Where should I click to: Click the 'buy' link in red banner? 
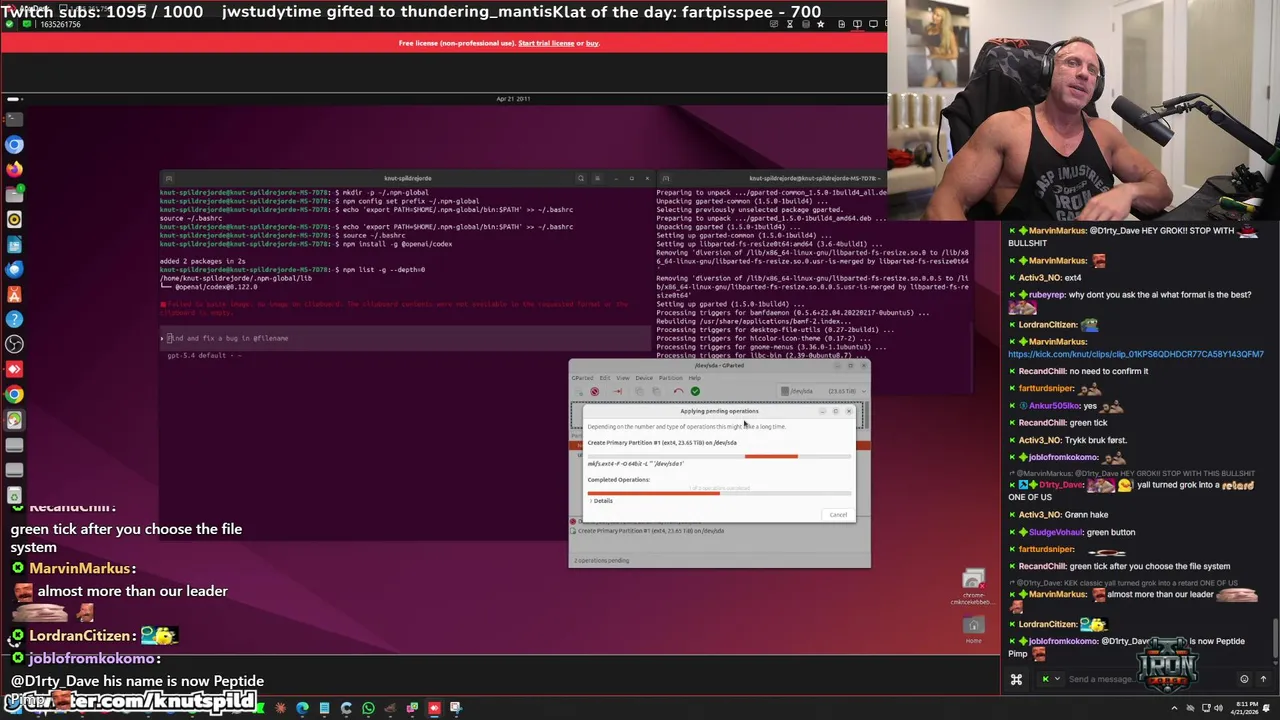pos(592,43)
